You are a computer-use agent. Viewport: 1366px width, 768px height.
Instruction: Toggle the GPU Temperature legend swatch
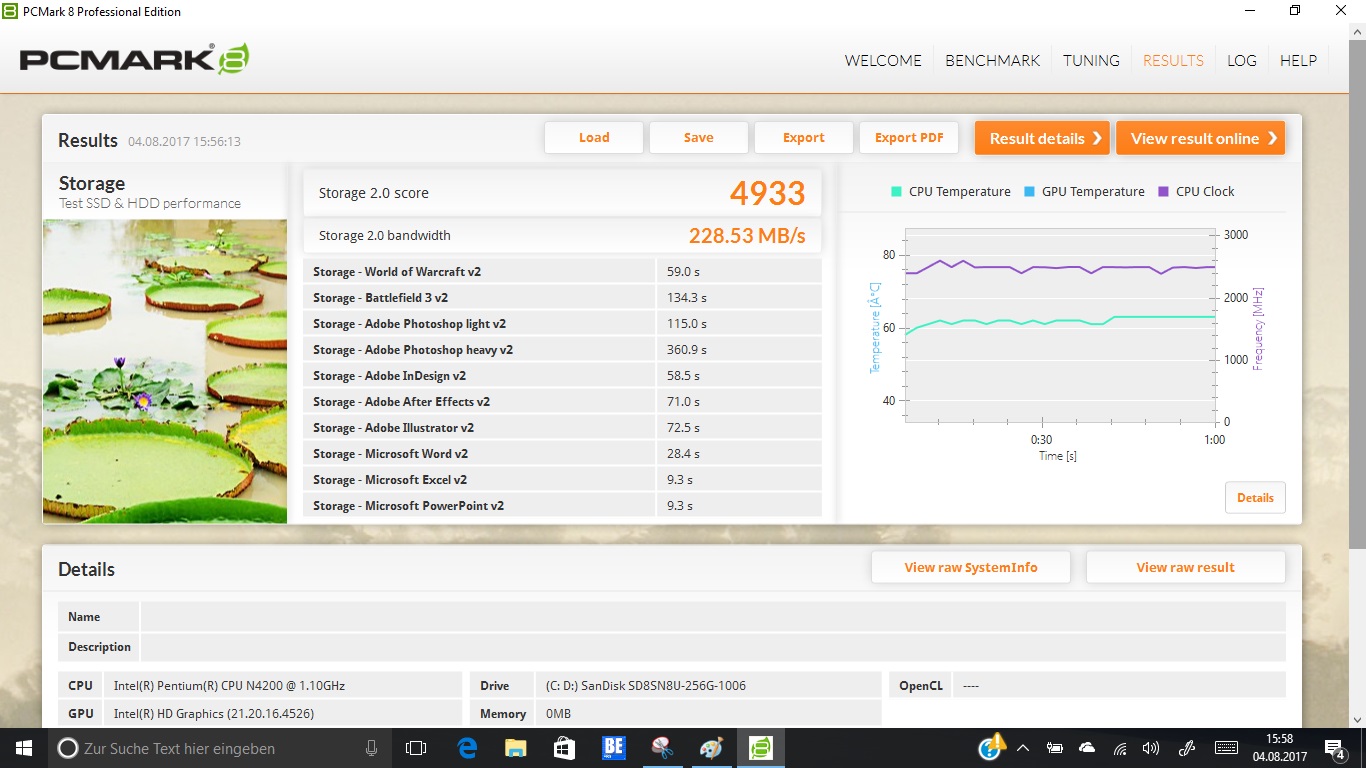[x=1029, y=191]
